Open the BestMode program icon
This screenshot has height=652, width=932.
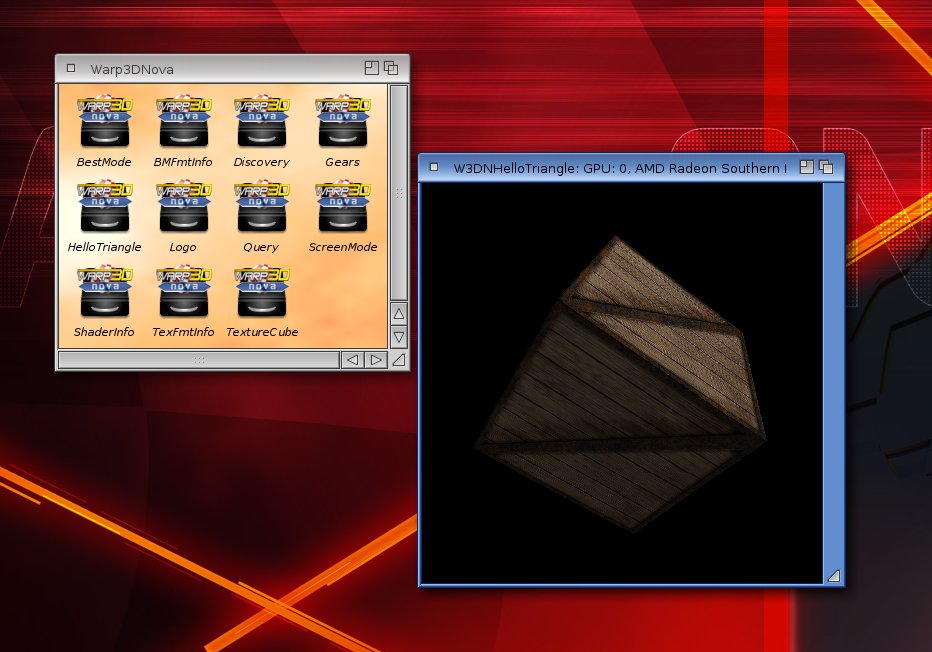click(x=105, y=121)
